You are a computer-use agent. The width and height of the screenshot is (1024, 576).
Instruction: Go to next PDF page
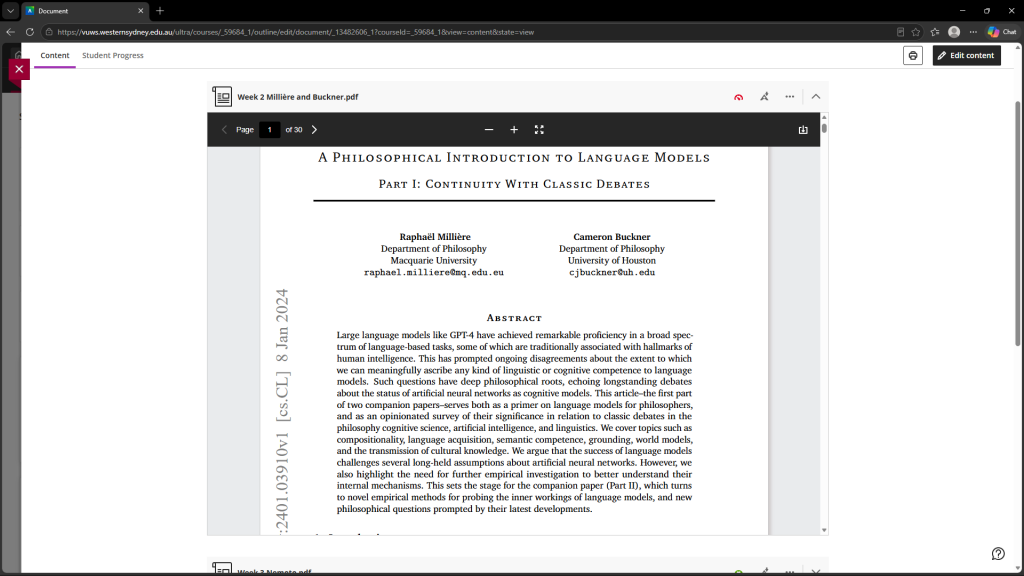tap(314, 130)
